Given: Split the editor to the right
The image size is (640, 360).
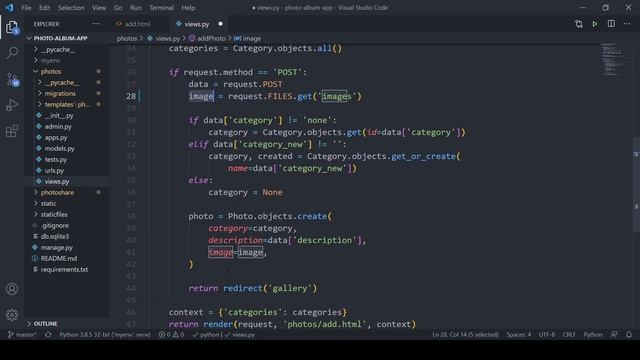Looking at the screenshot, I should [611, 24].
